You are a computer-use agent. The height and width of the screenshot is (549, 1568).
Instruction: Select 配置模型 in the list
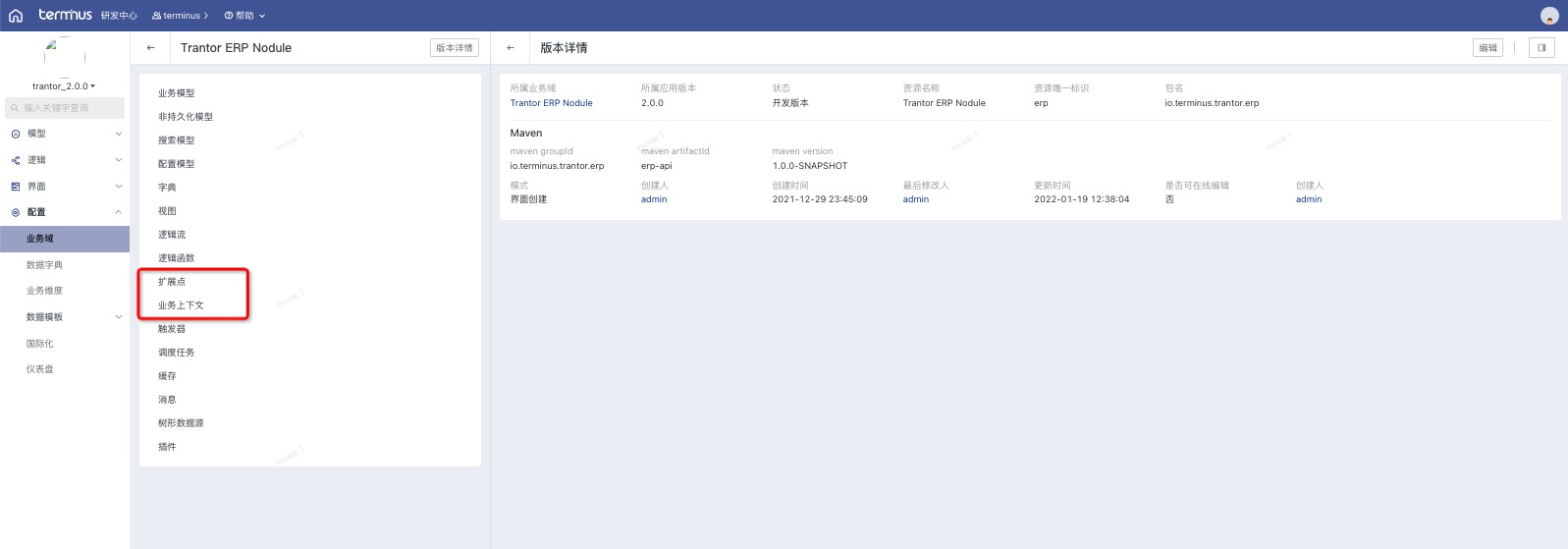tap(177, 164)
